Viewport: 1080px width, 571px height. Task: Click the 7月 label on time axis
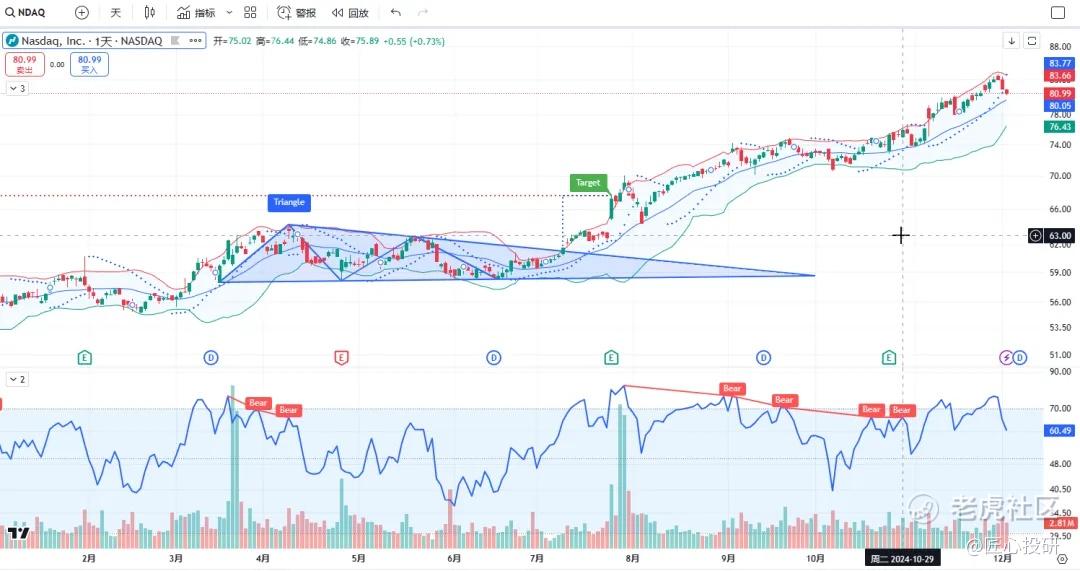(537, 559)
